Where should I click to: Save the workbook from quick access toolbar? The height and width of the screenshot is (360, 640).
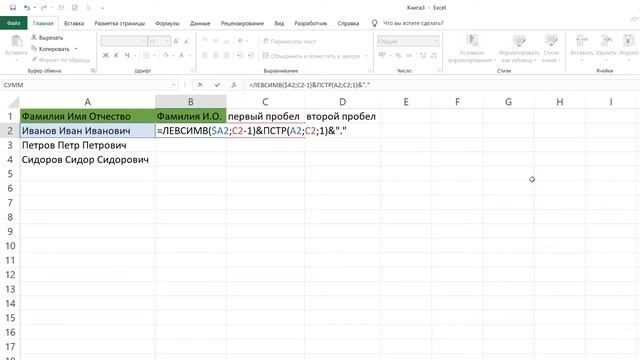pos(13,8)
